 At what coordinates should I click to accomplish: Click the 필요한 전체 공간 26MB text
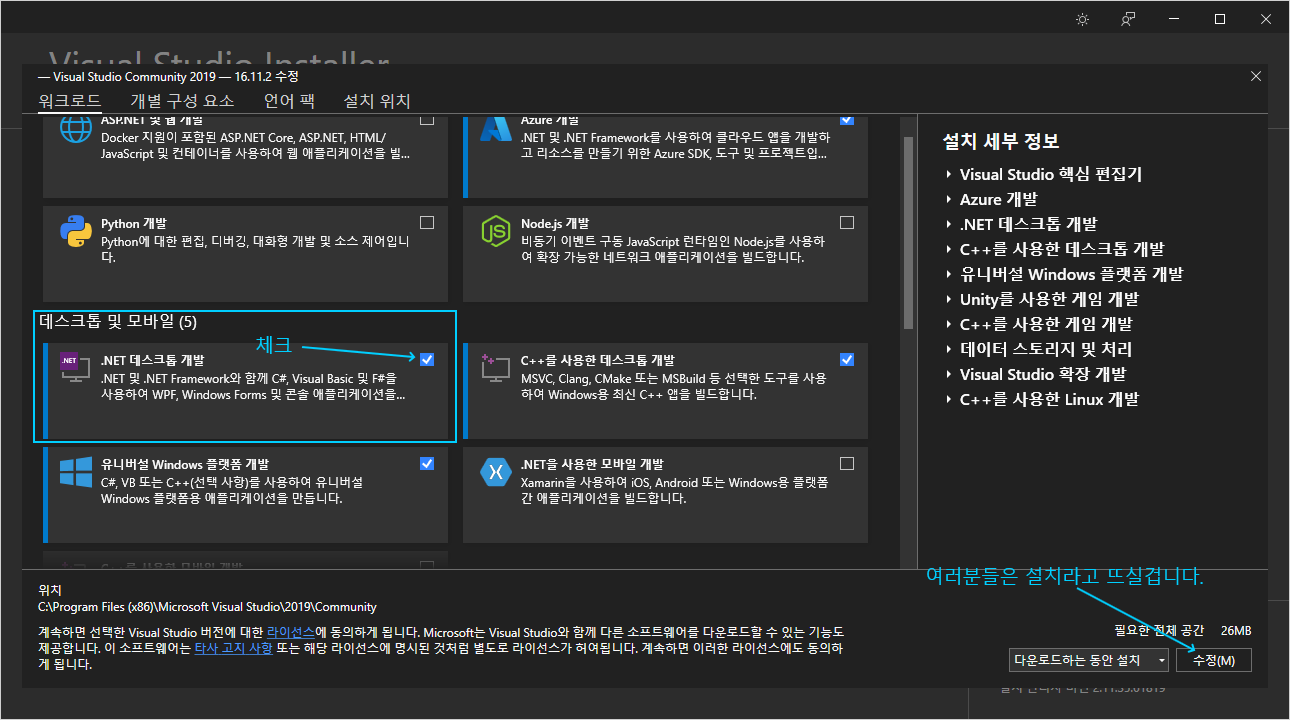point(1182,631)
